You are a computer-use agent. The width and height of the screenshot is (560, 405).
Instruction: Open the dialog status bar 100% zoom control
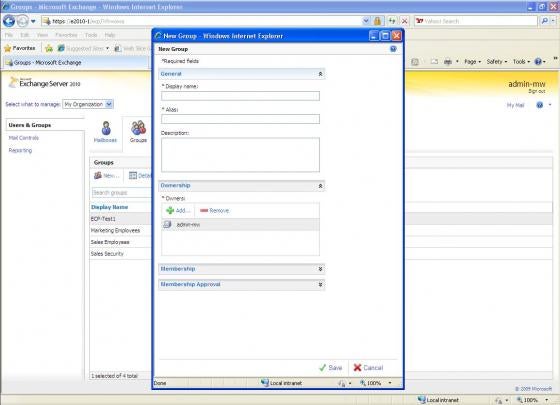coord(375,383)
